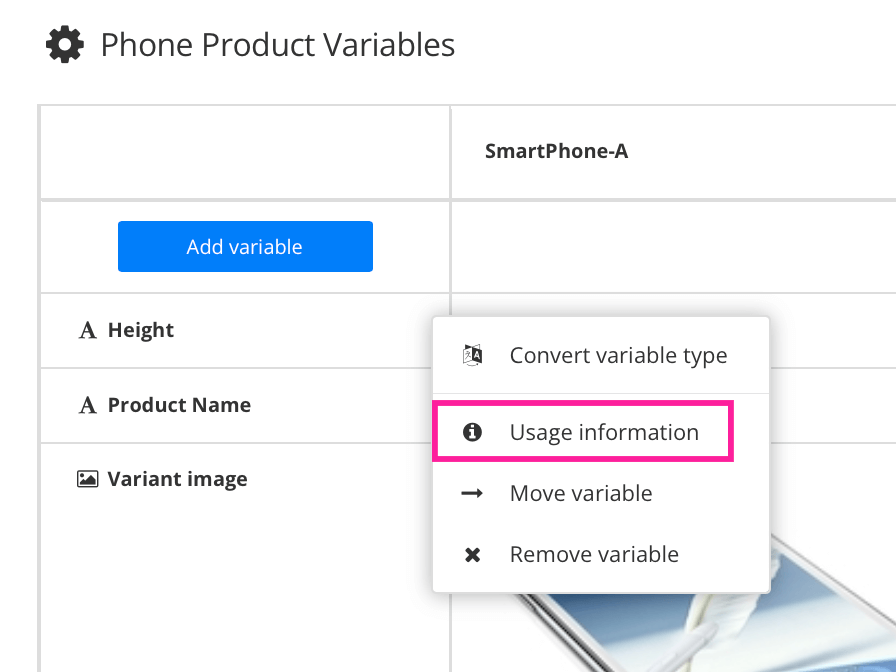Image resolution: width=896 pixels, height=672 pixels.
Task: Click the Phone Product Variables heading
Action: [276, 44]
